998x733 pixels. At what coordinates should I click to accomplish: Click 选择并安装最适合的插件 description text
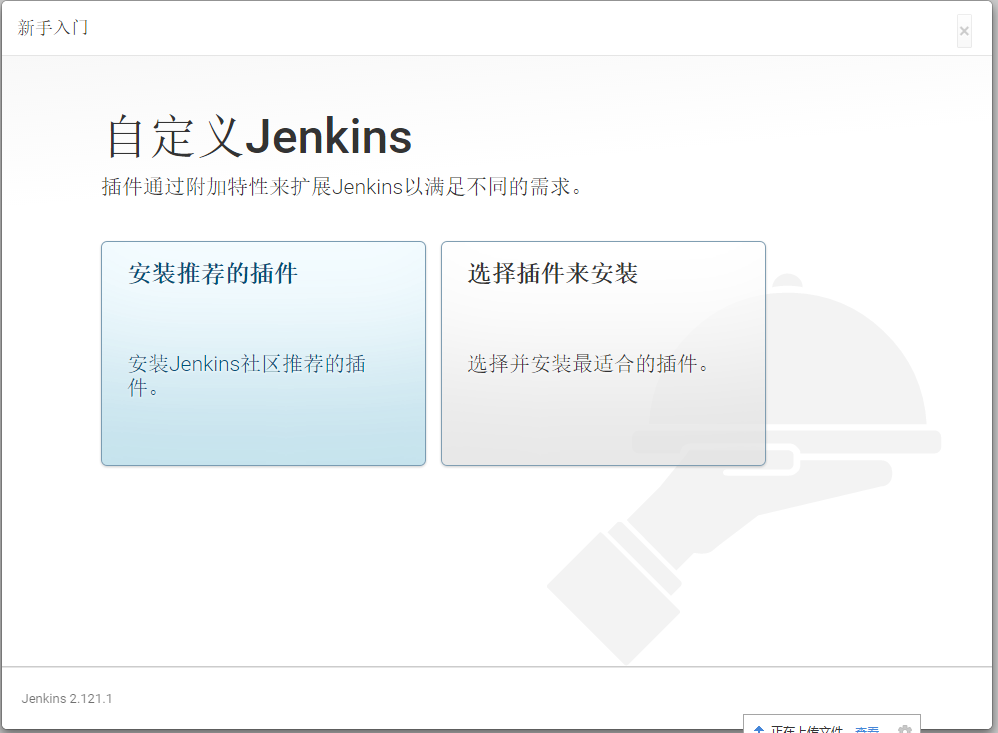click(589, 364)
